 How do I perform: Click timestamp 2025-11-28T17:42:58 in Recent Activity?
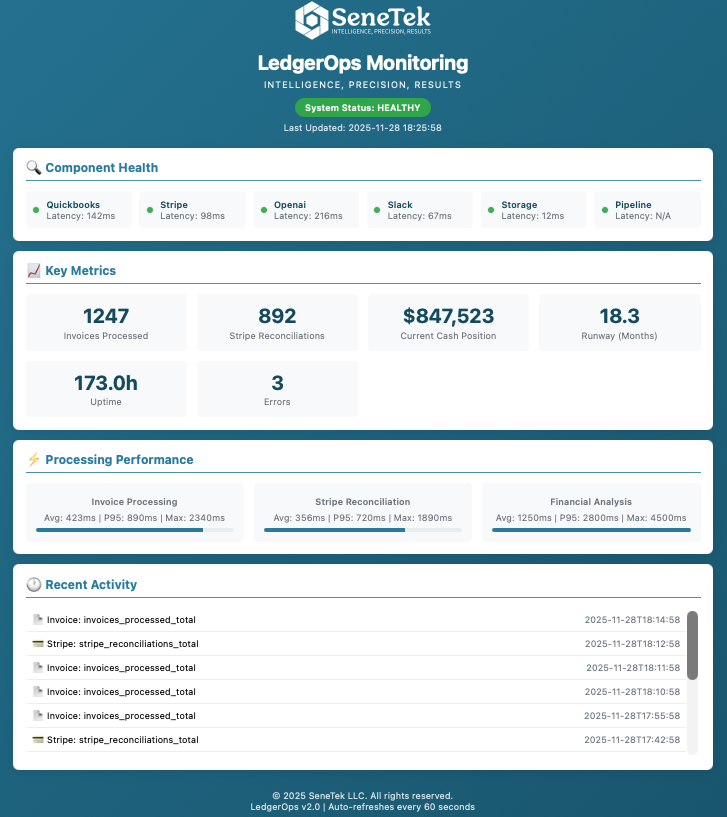[x=632, y=739]
